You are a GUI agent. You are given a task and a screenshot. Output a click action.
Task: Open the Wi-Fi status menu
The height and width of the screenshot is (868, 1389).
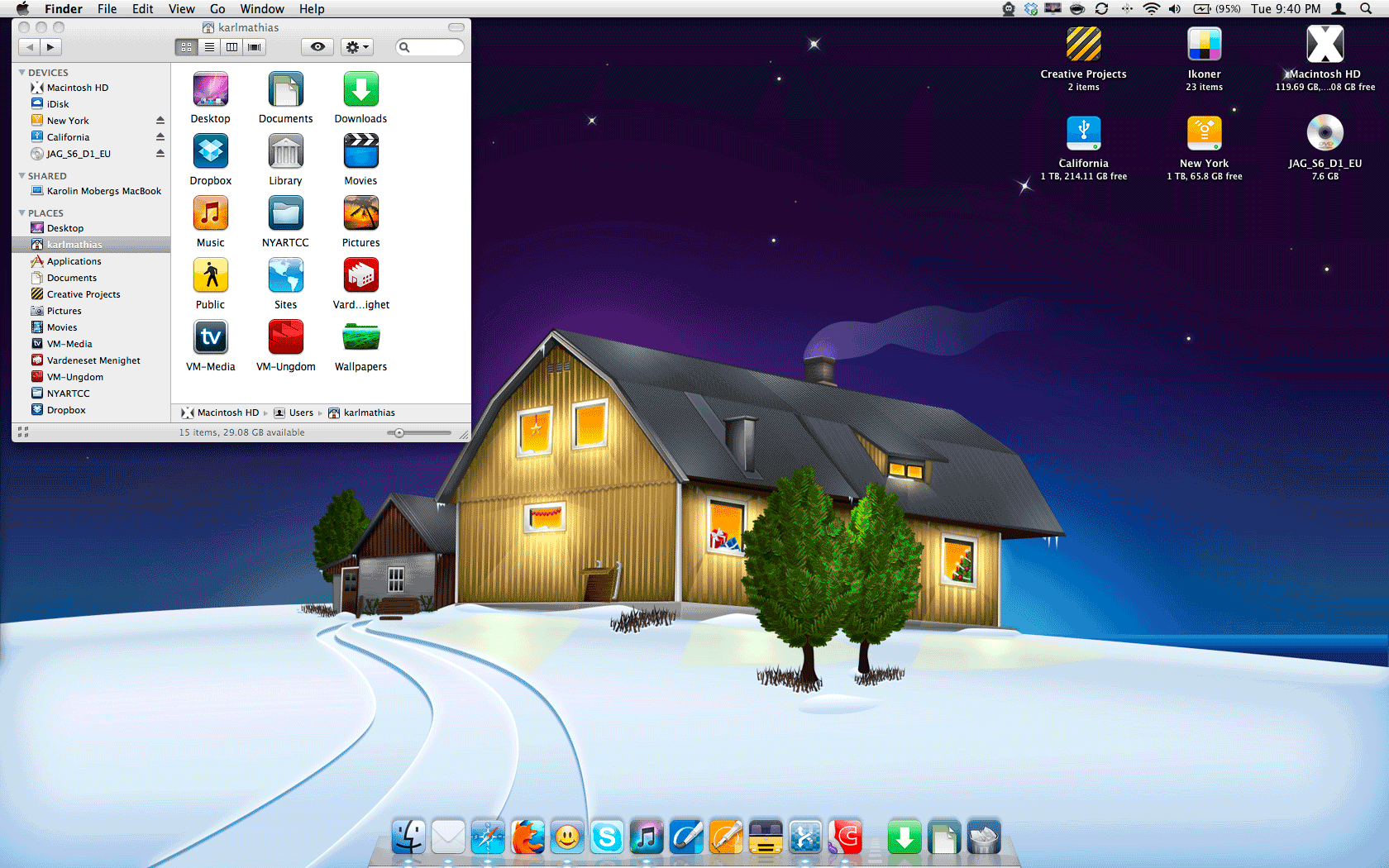click(x=1151, y=9)
